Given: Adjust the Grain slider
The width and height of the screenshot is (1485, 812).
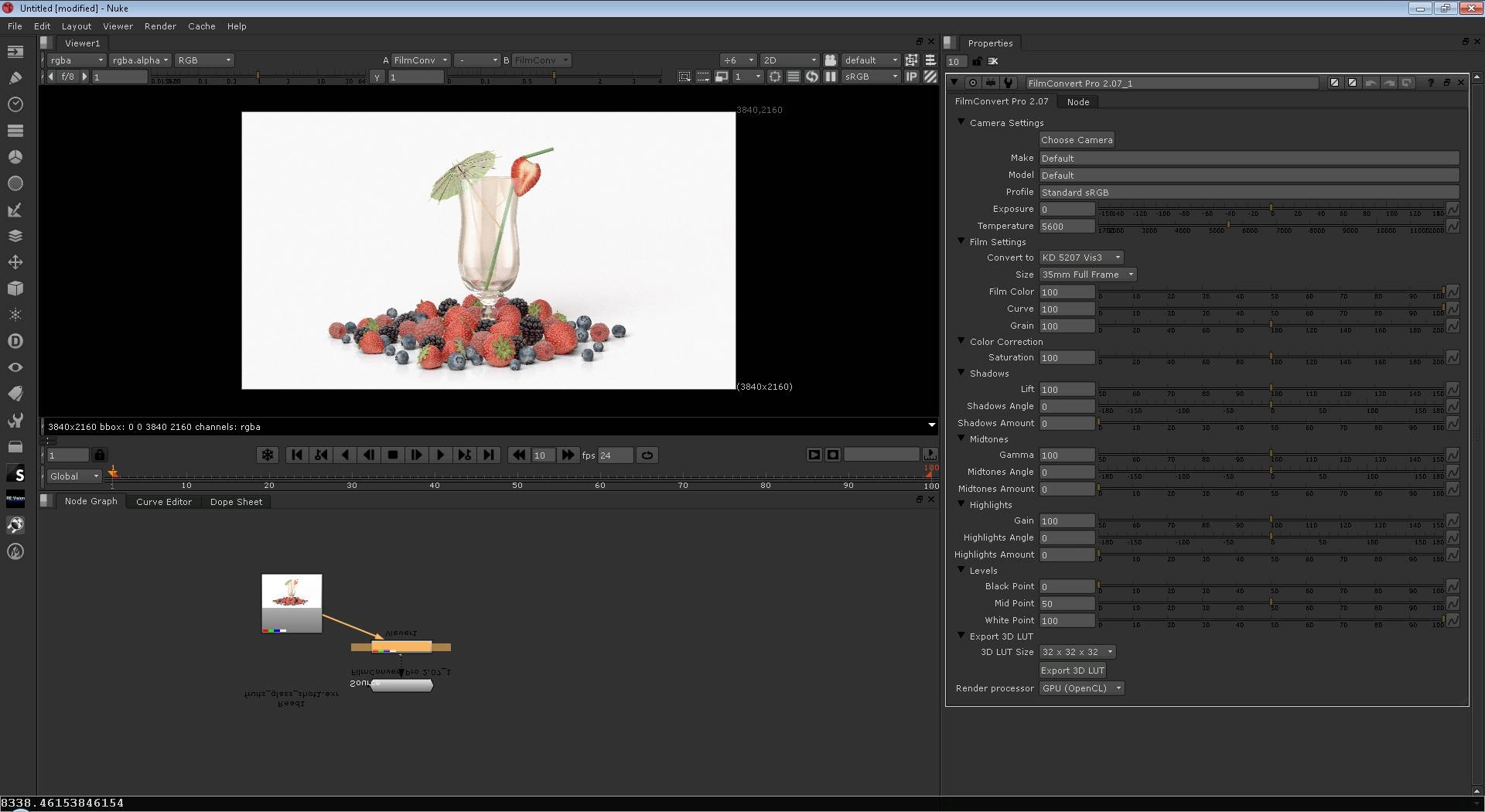Looking at the screenshot, I should [x=1271, y=326].
